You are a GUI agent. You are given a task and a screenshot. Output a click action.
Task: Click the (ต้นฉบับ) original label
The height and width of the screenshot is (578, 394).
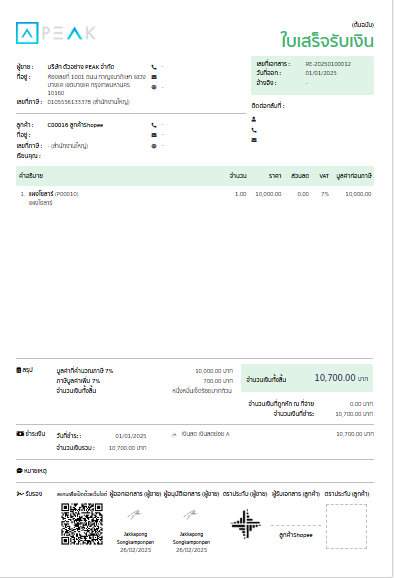(363, 25)
